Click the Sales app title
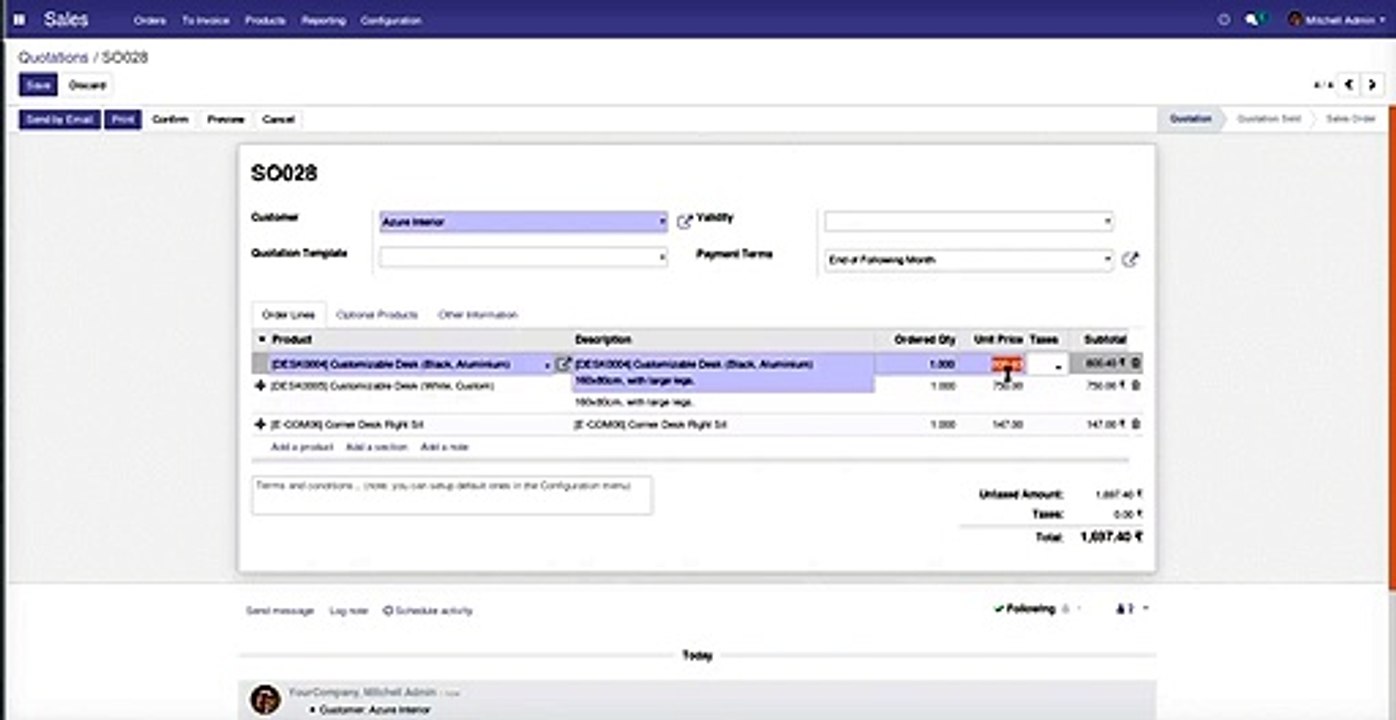The width and height of the screenshot is (1396, 720). 66,19
